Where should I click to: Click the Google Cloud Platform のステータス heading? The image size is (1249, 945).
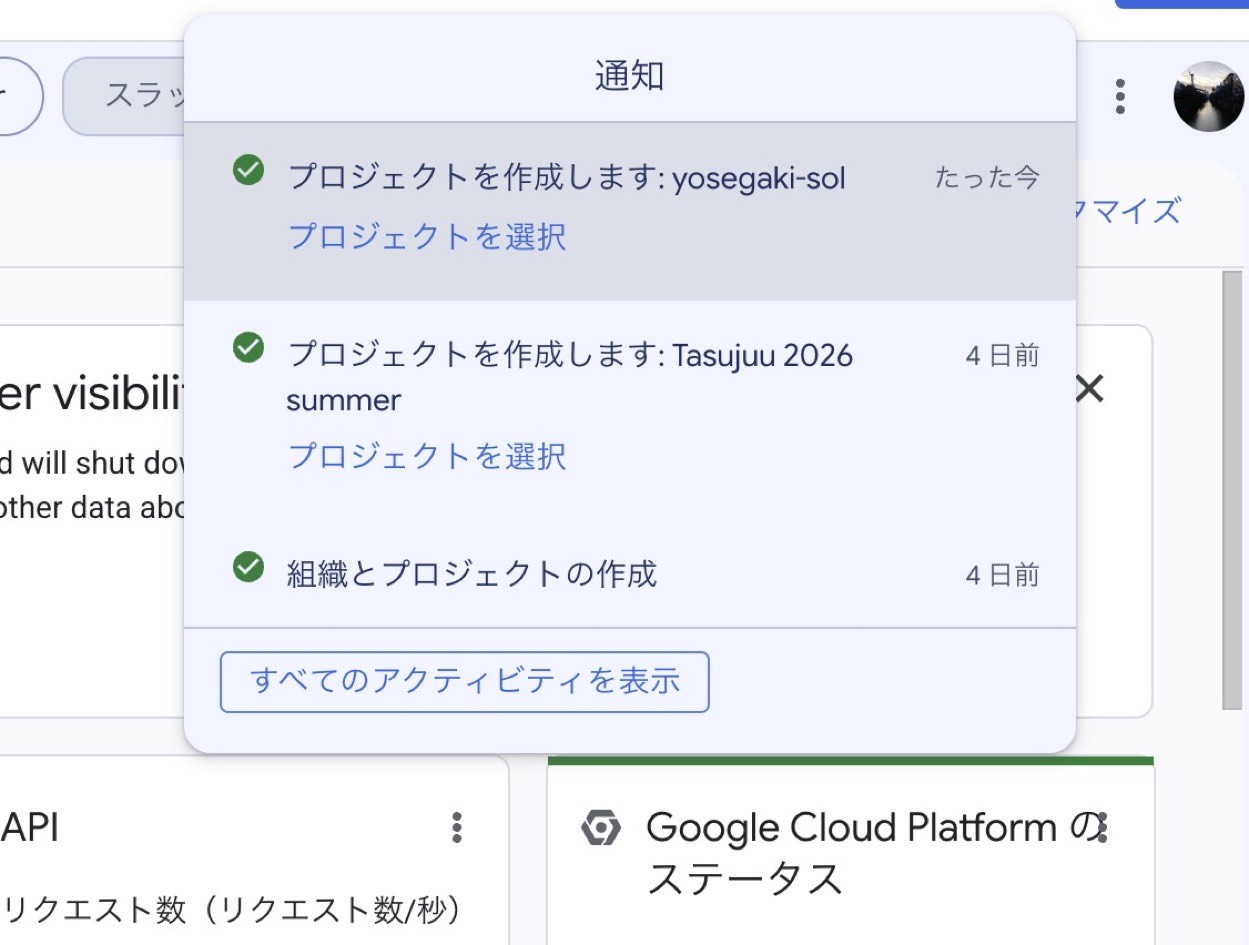tap(872, 853)
